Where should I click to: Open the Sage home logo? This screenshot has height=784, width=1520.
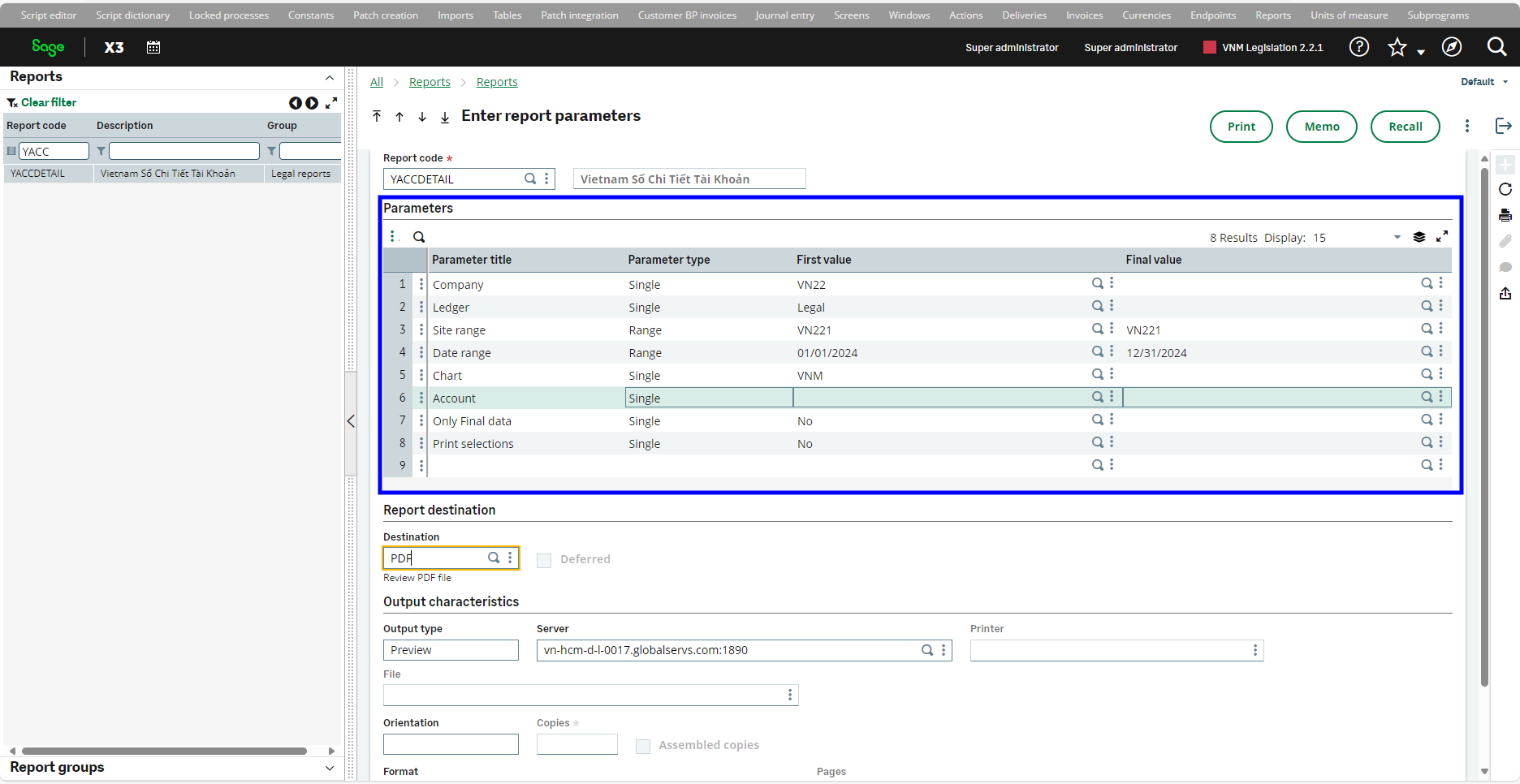click(48, 47)
